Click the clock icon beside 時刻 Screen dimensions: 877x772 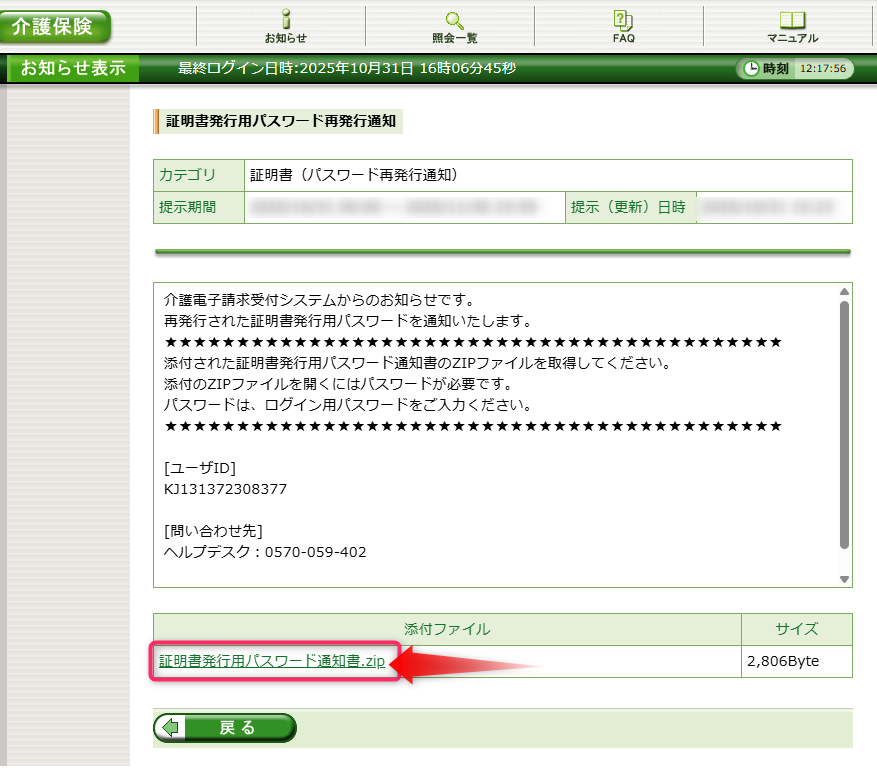coord(751,69)
